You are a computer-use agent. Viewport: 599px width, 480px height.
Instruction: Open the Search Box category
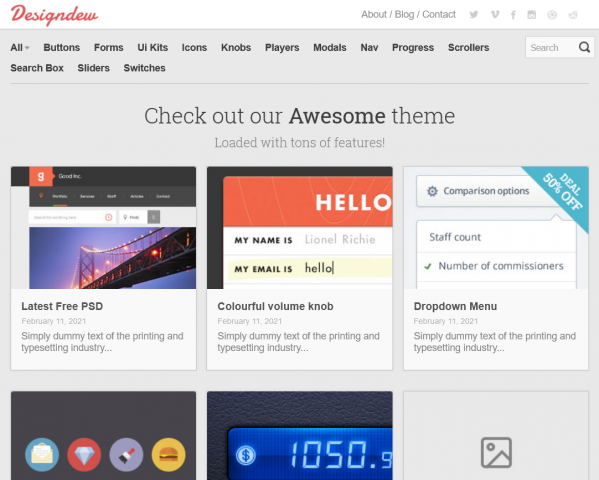tap(37, 68)
